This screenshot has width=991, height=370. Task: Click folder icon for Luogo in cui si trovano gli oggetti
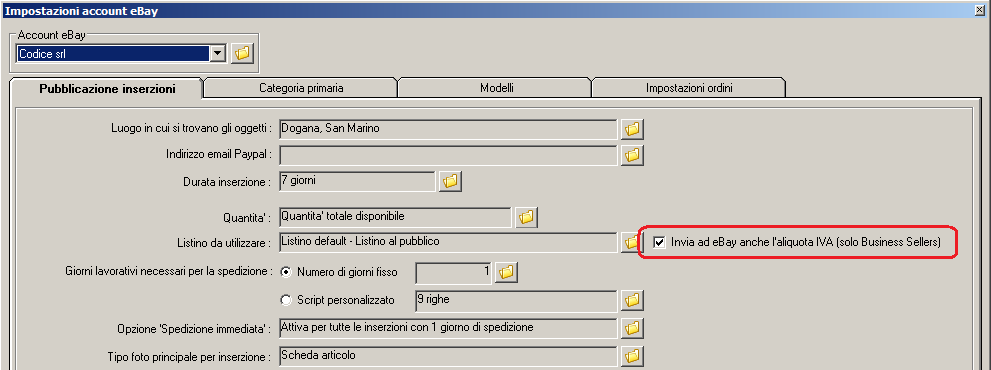coord(632,129)
